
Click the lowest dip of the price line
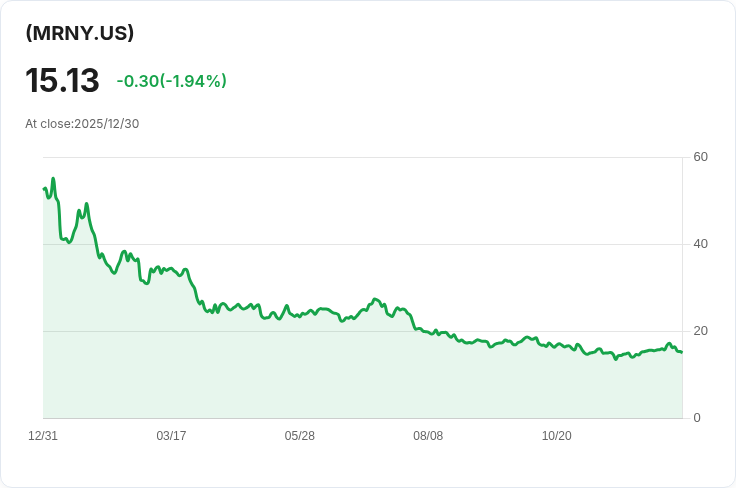pyautogui.click(x=616, y=359)
